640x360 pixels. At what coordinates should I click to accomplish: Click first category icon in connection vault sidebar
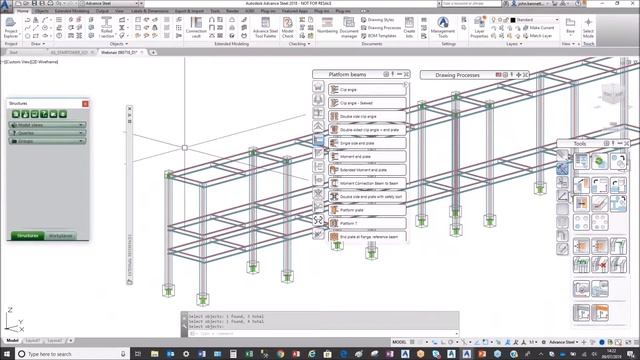(x=318, y=86)
